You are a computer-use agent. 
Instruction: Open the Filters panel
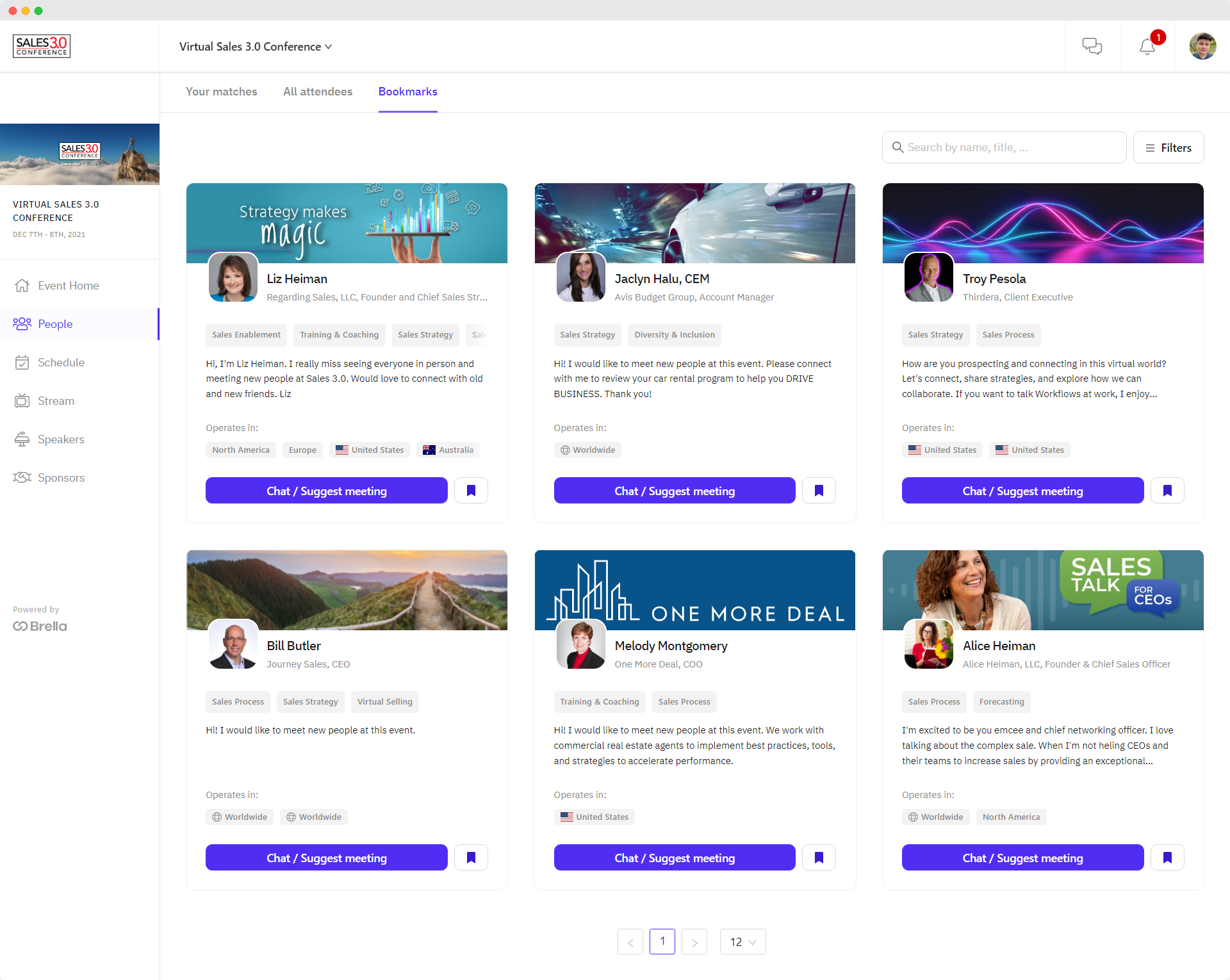[x=1168, y=147]
